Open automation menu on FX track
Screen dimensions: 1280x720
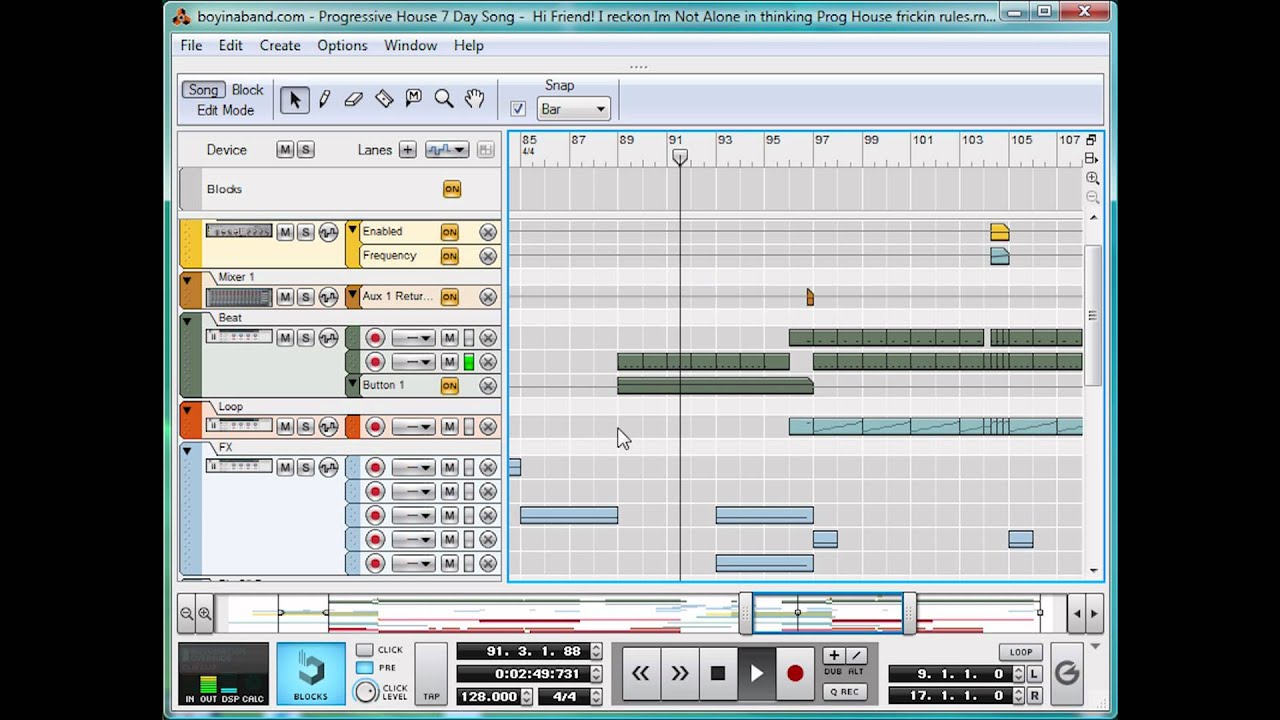pyautogui.click(x=329, y=467)
